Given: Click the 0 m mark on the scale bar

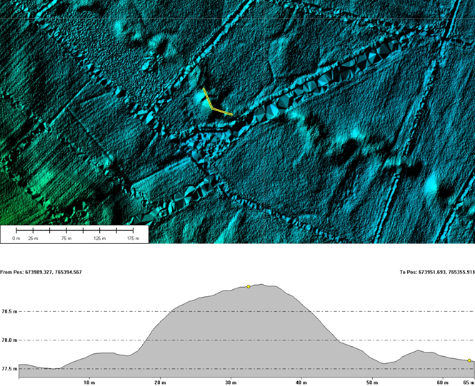Looking at the screenshot, I should pyautogui.click(x=16, y=238).
